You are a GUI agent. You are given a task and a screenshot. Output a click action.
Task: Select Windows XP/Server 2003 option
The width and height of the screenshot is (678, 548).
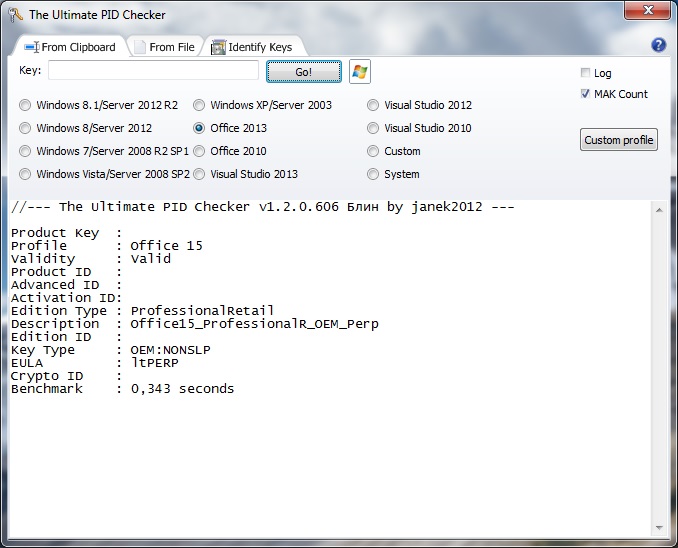point(262,105)
